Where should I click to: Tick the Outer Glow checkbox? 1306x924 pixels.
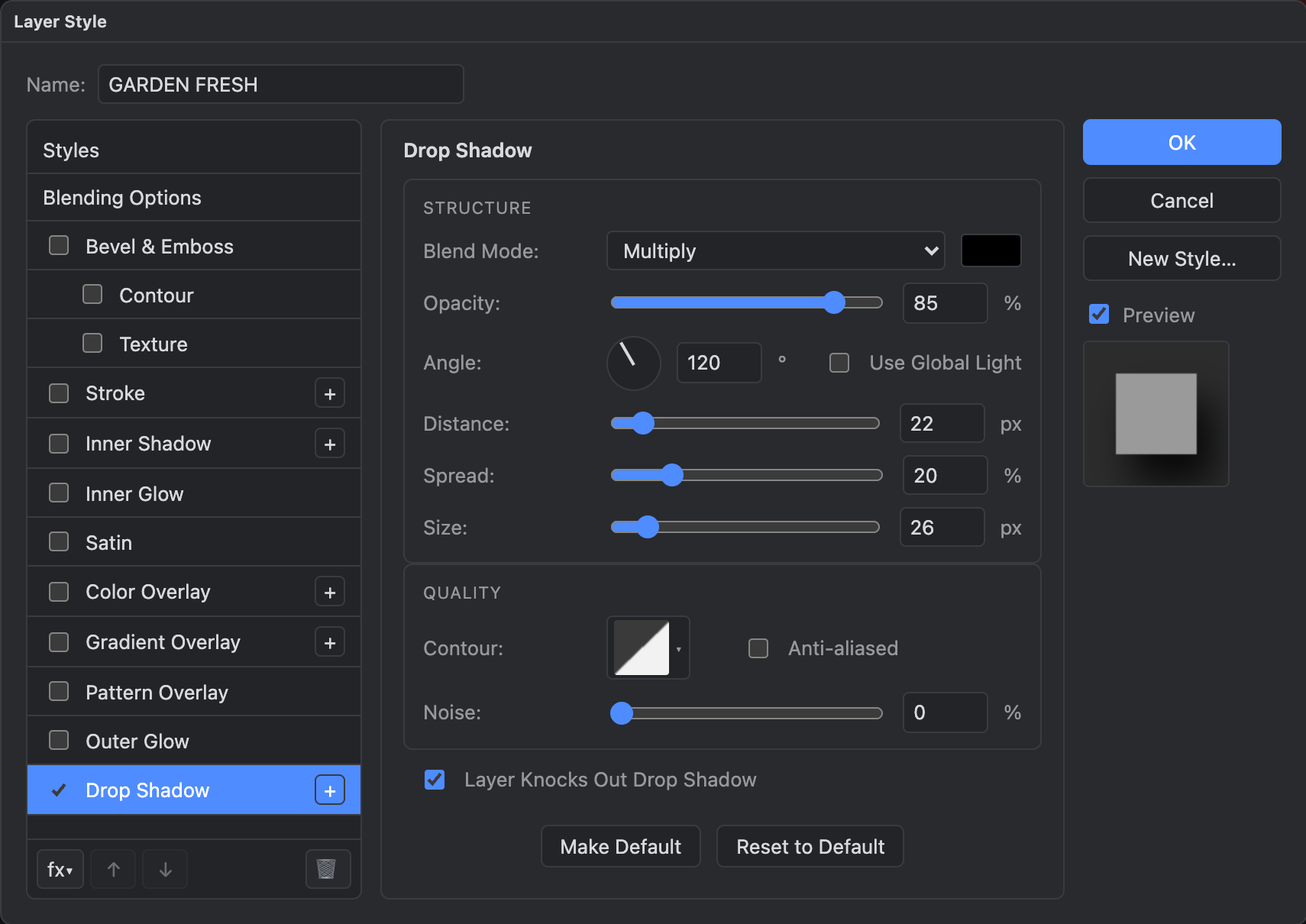click(x=59, y=740)
